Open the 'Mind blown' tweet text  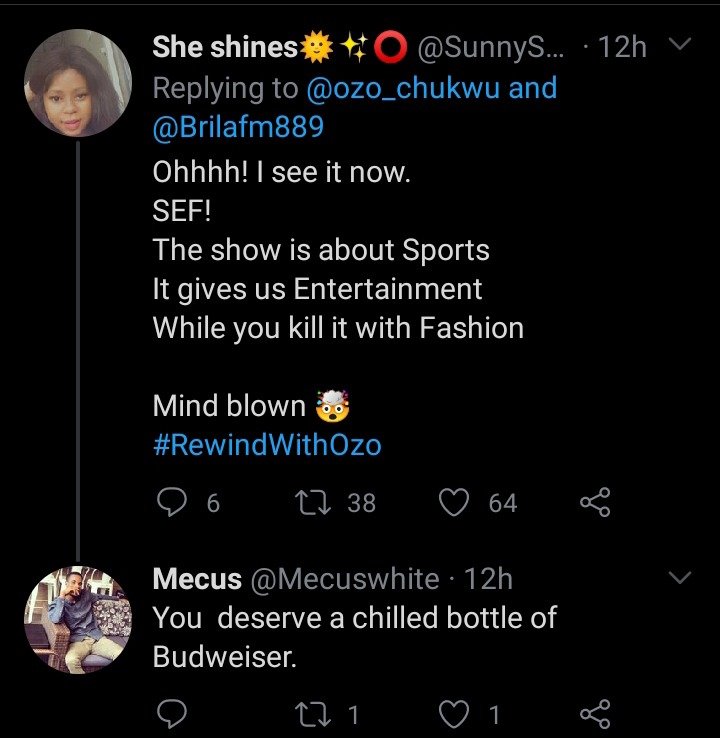coord(228,406)
